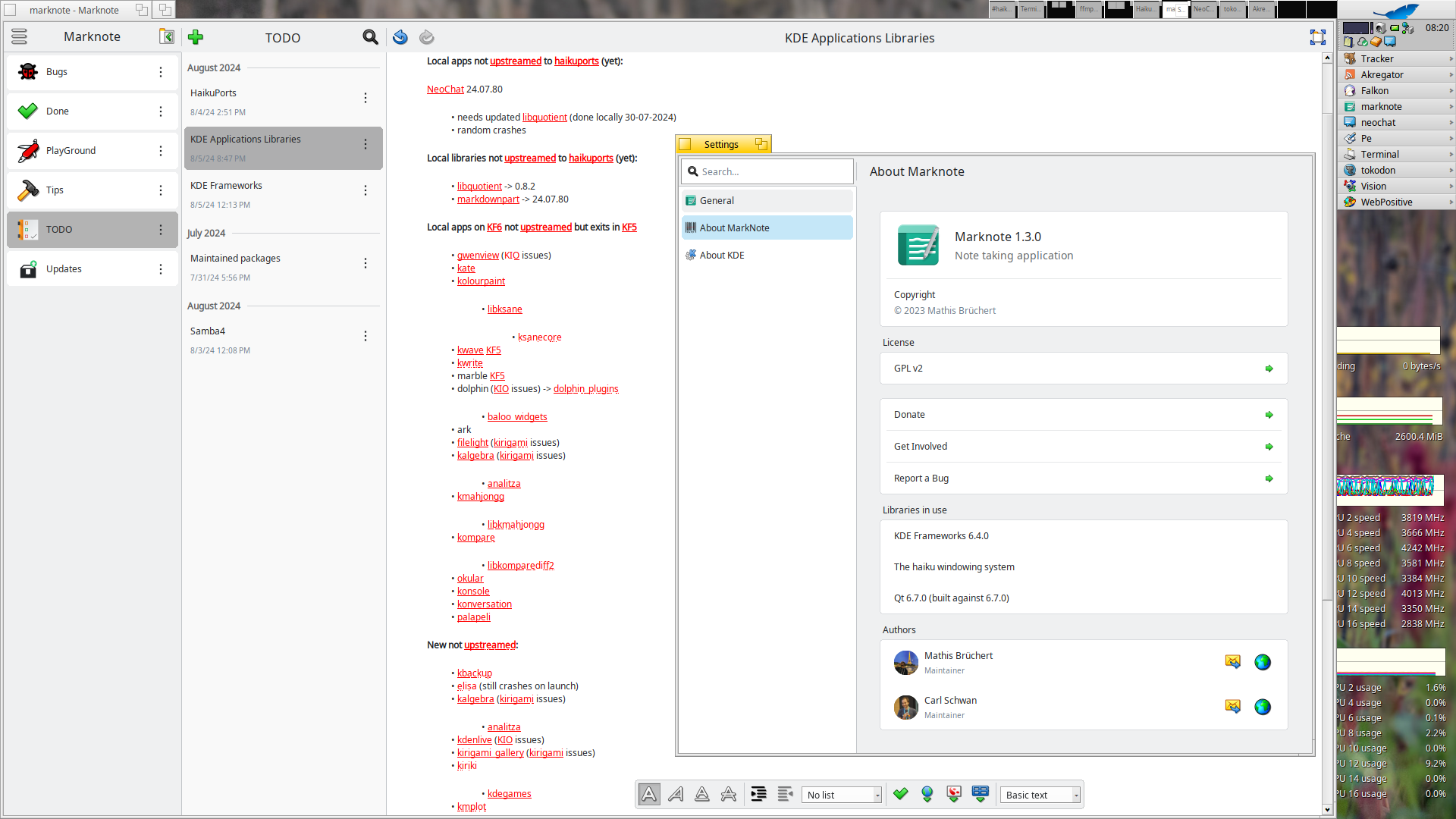Undo last edit with blue arrow
This screenshot has height=819, width=1456.
[x=400, y=37]
